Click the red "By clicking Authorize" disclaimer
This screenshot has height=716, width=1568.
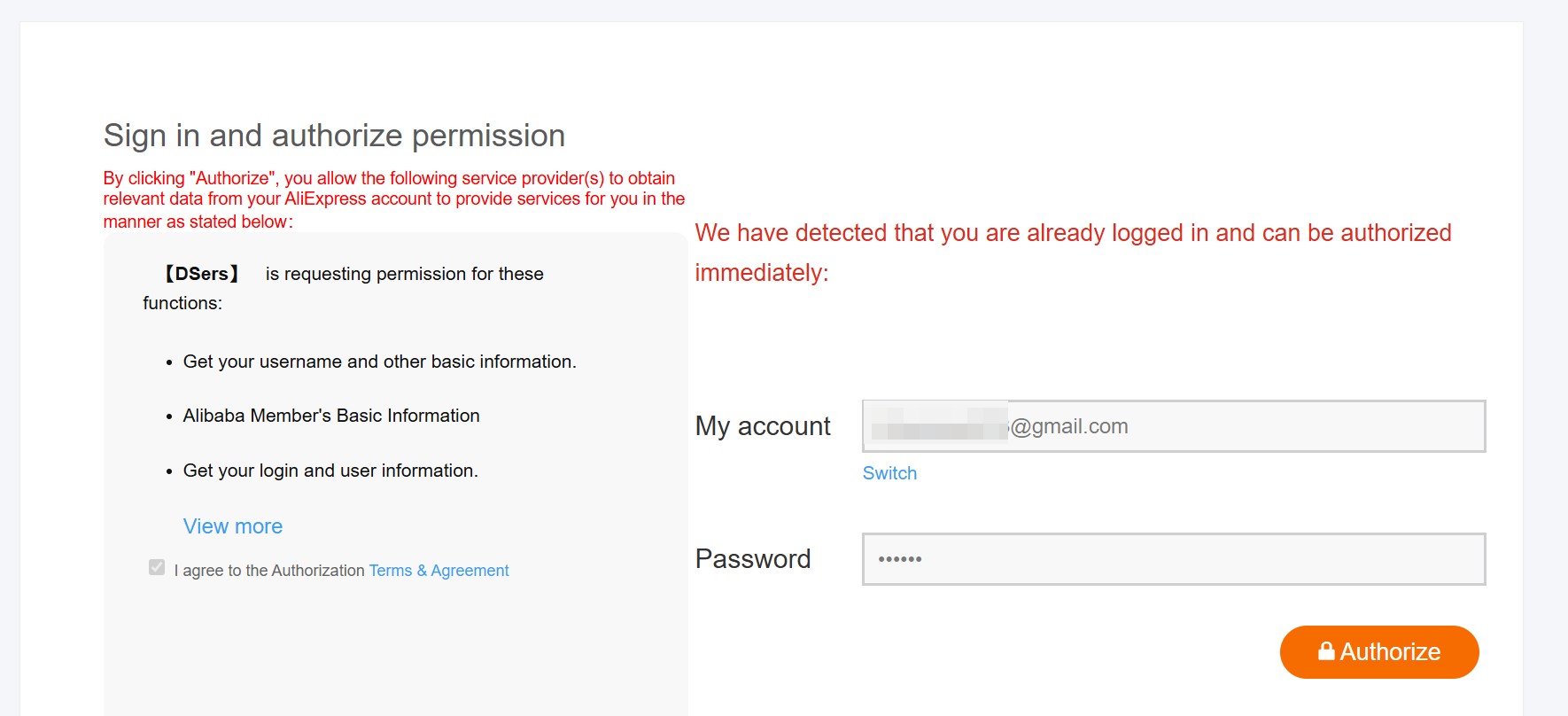click(x=393, y=199)
